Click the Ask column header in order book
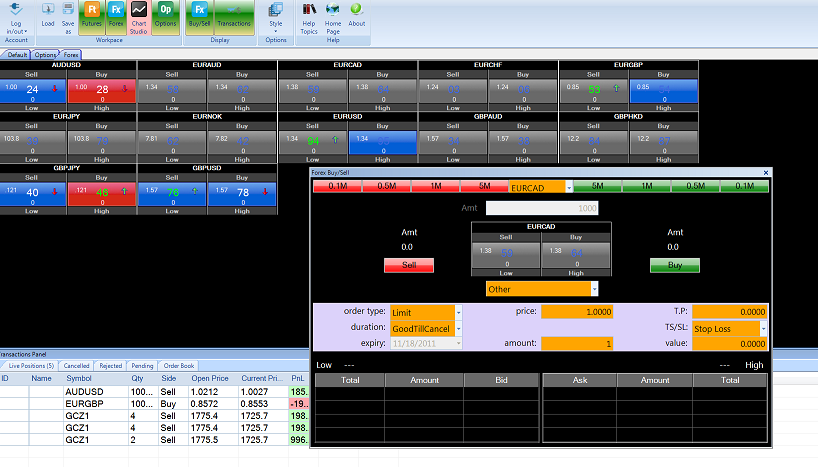 580,380
